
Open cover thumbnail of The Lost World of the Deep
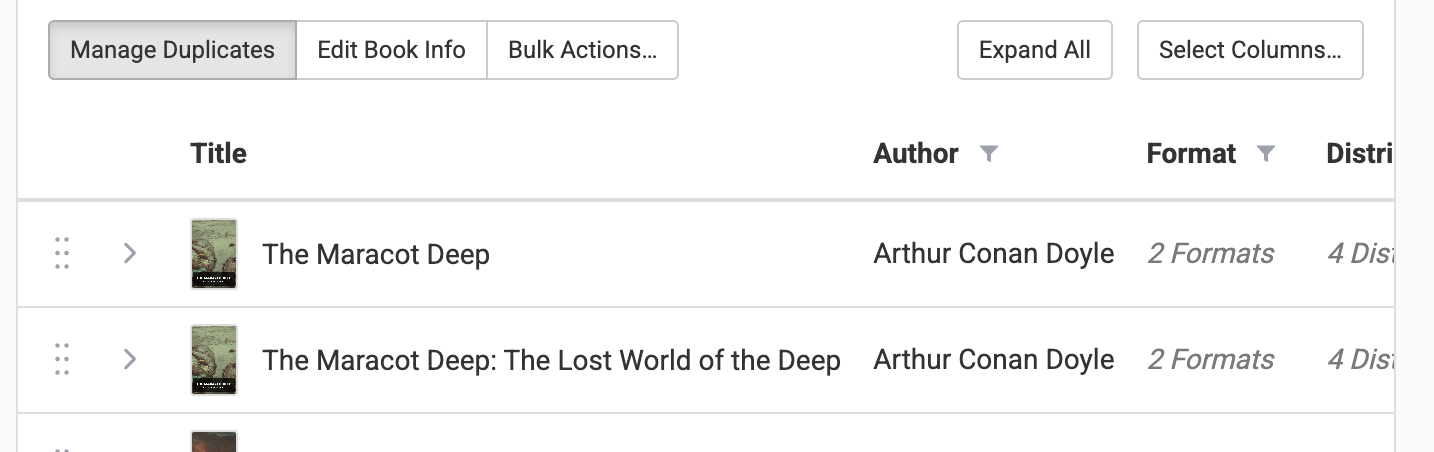click(x=214, y=359)
